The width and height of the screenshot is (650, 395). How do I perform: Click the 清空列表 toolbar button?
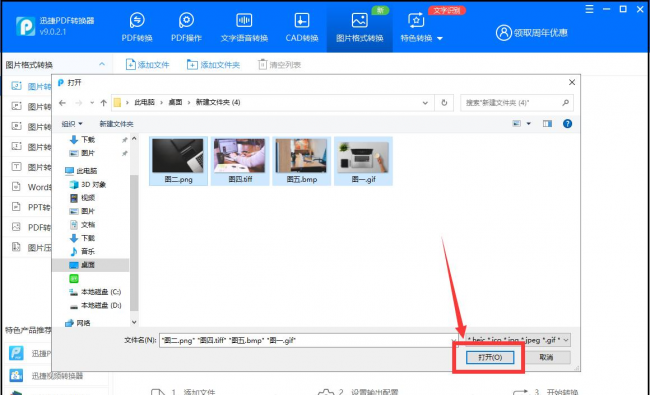(x=279, y=65)
